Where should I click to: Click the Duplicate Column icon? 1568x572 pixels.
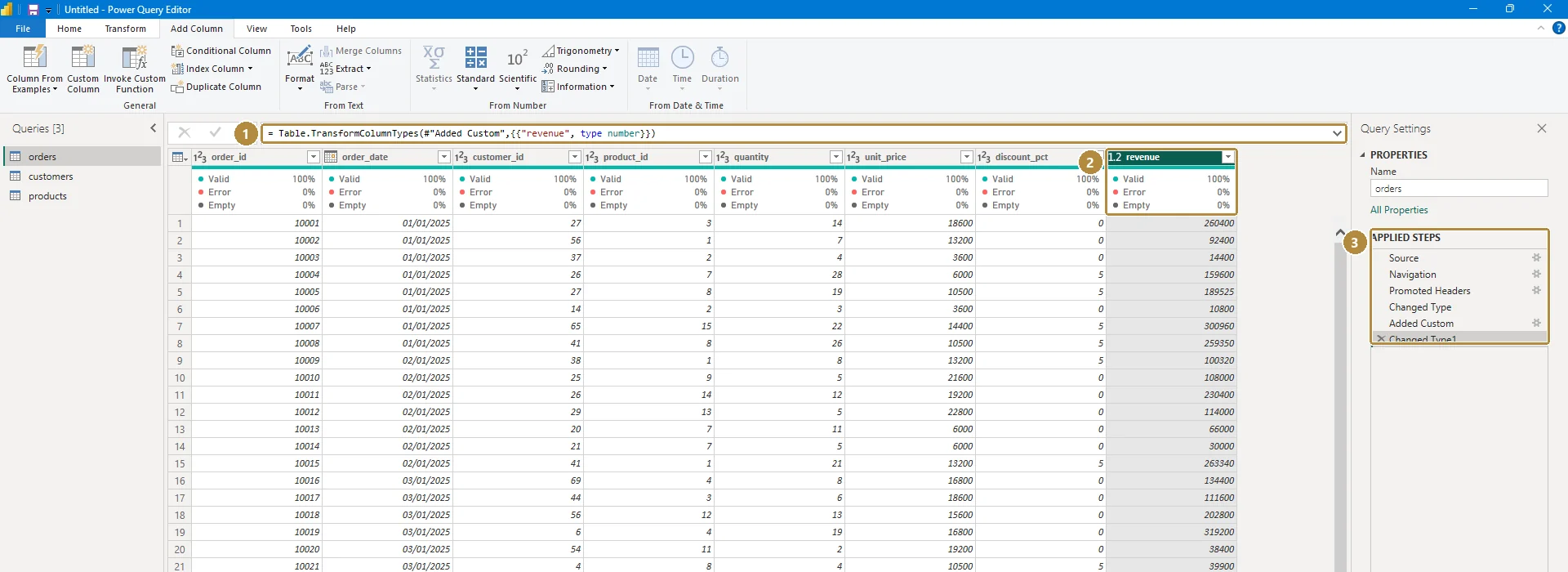[x=176, y=87]
